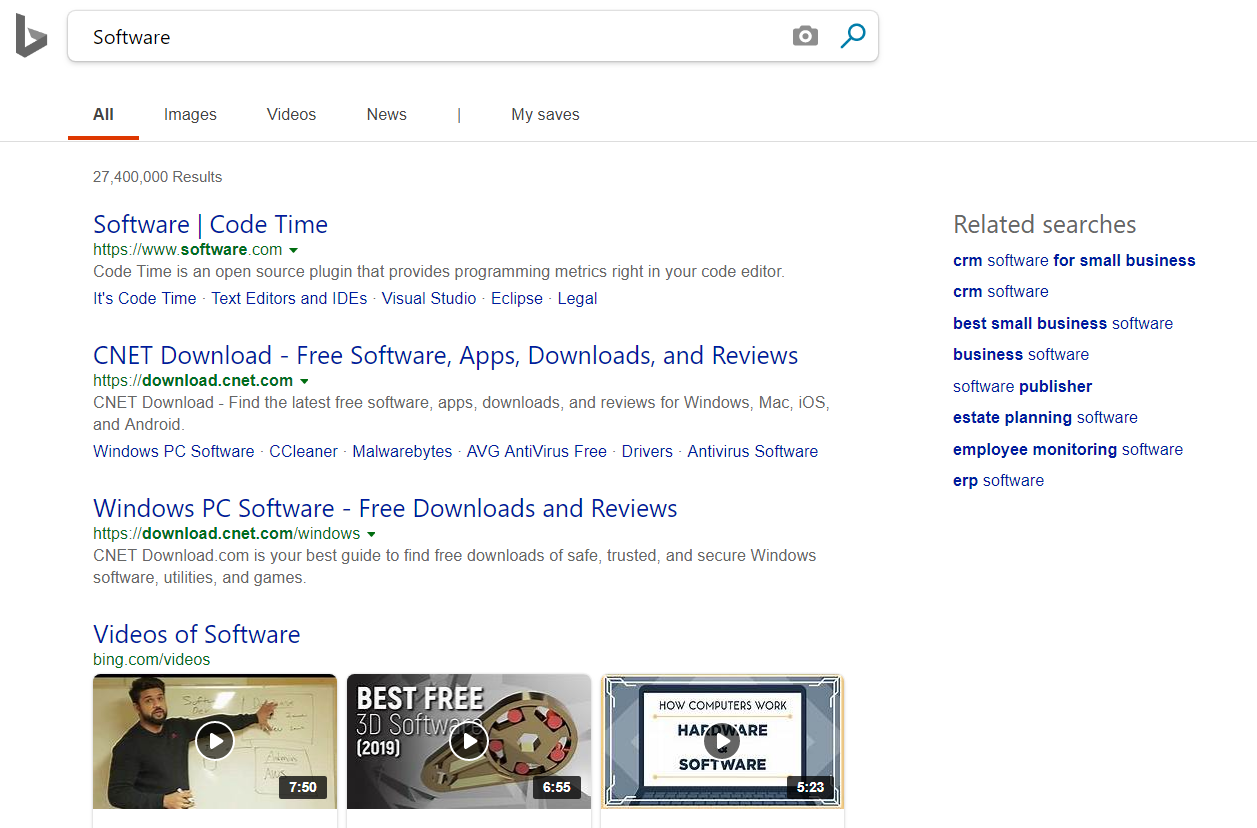1257x828 pixels.
Task: Click the Bing logo icon
Action: tap(31, 36)
